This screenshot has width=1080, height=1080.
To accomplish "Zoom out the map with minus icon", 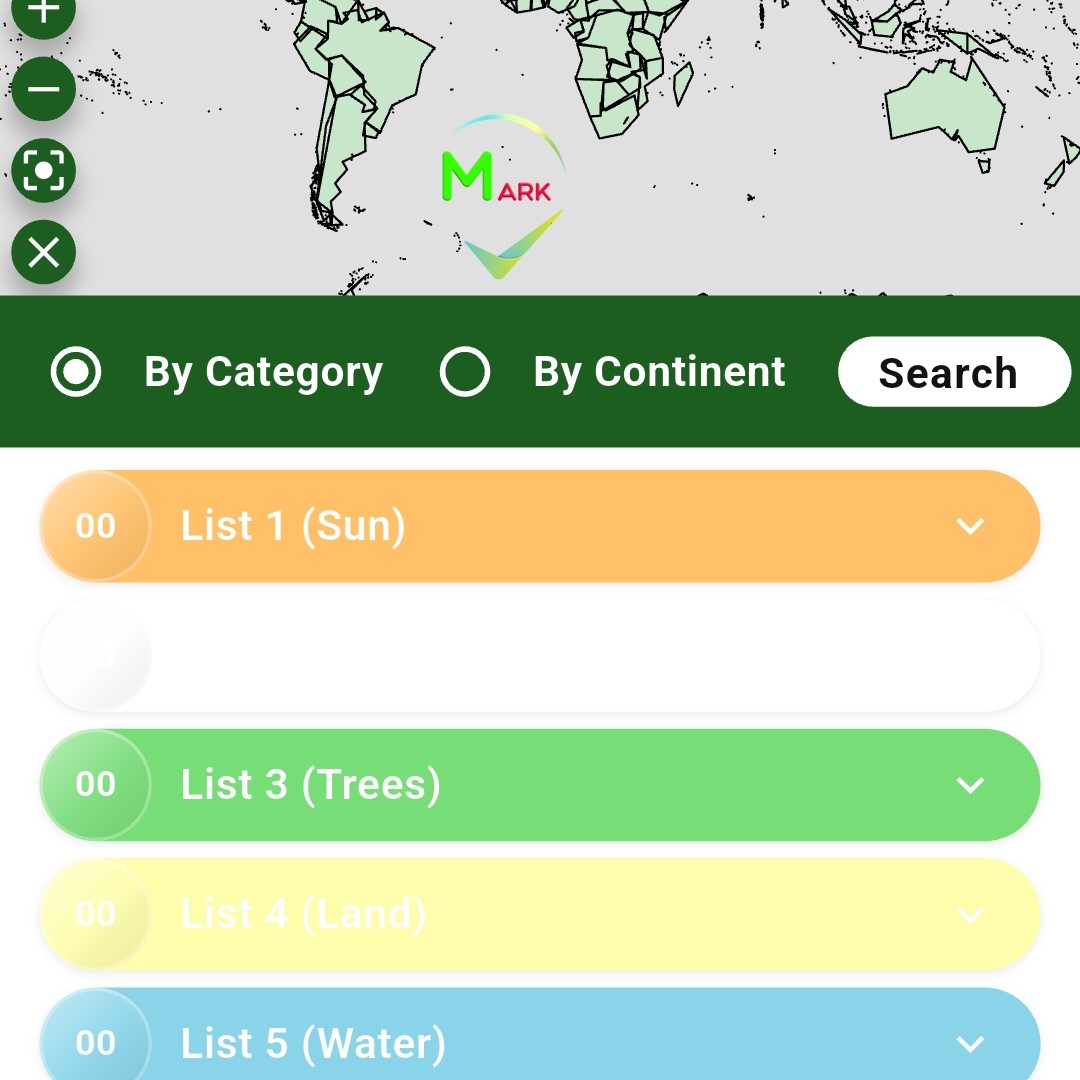I will pos(44,89).
